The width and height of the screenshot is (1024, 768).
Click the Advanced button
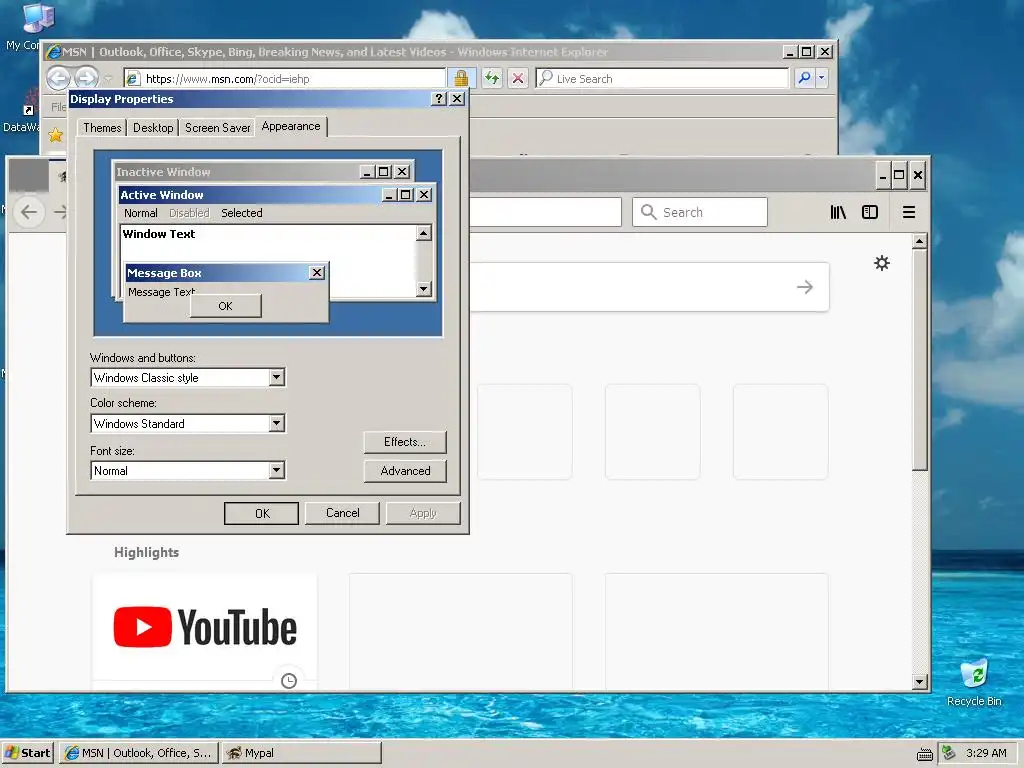click(x=405, y=471)
